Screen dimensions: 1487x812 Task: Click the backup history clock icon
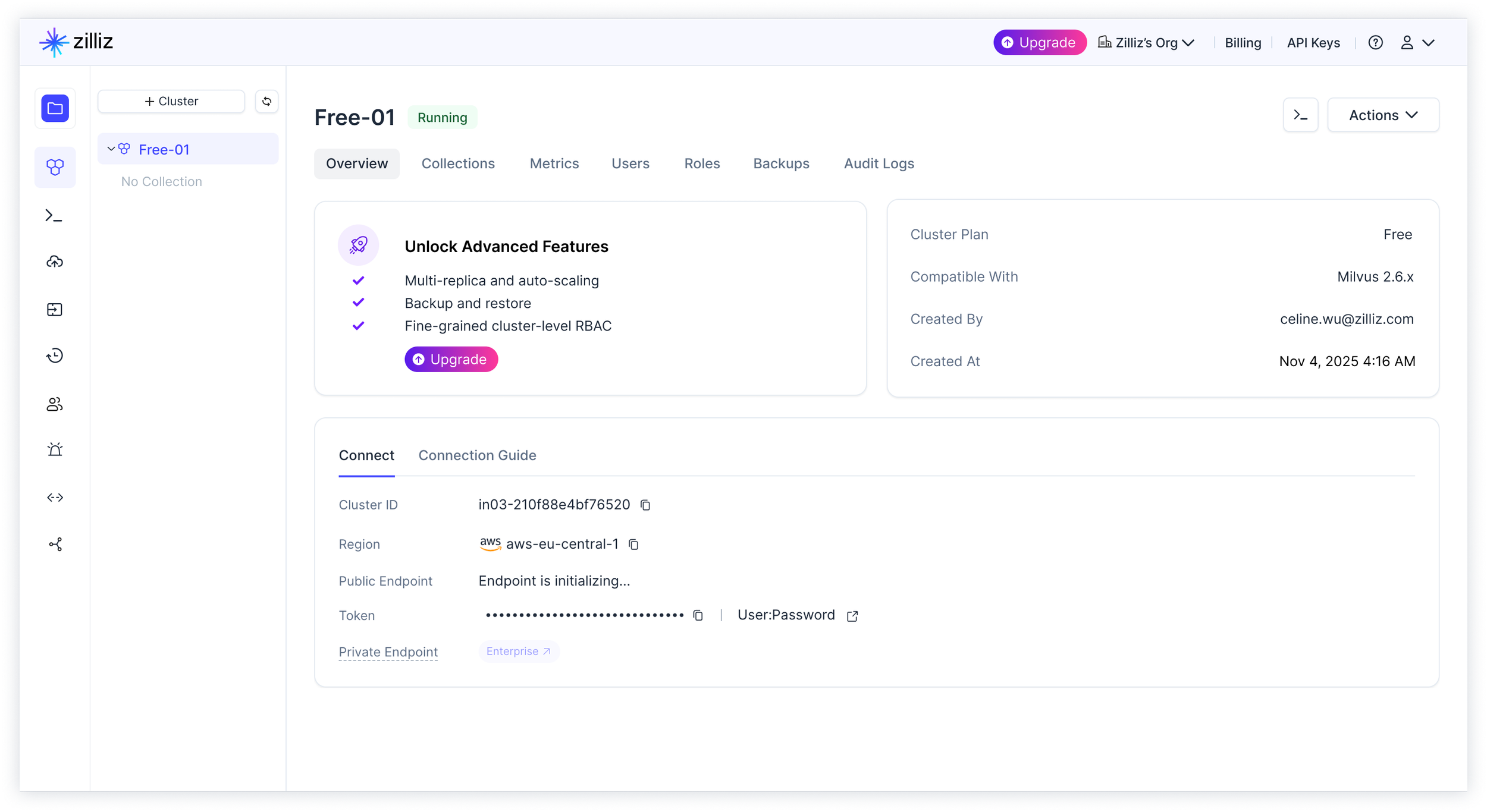[x=55, y=355]
